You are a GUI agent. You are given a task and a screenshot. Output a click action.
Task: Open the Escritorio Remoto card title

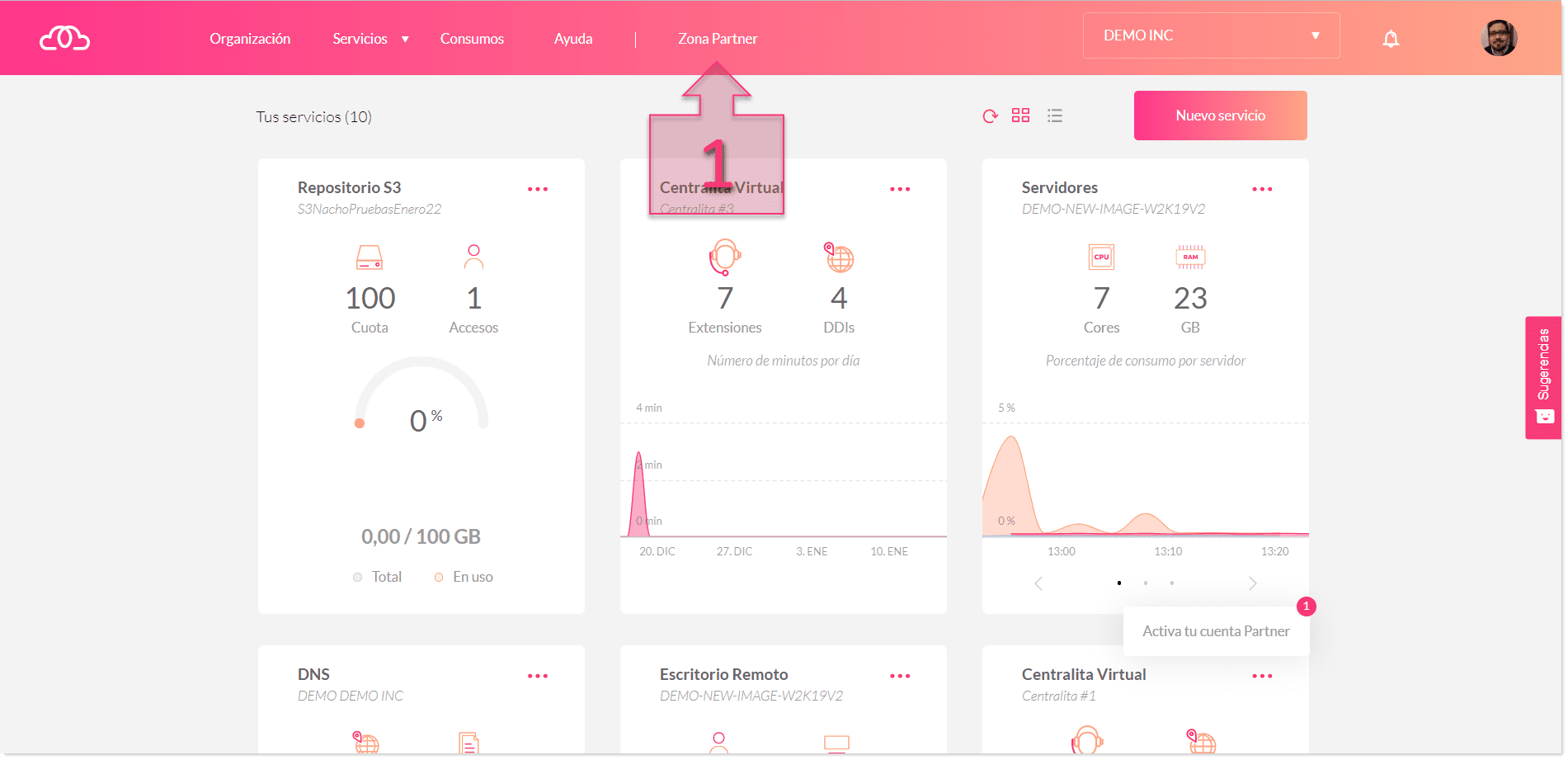[x=723, y=674]
